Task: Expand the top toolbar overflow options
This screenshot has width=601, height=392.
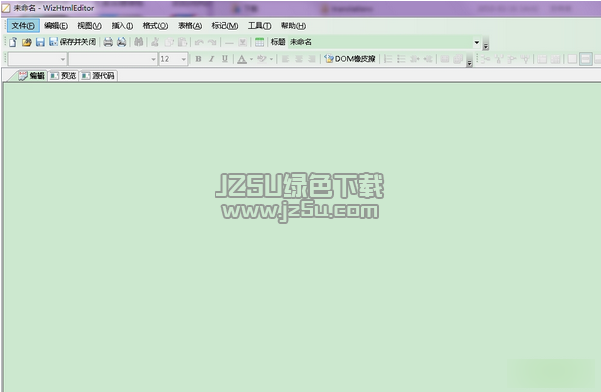Action: (486, 43)
